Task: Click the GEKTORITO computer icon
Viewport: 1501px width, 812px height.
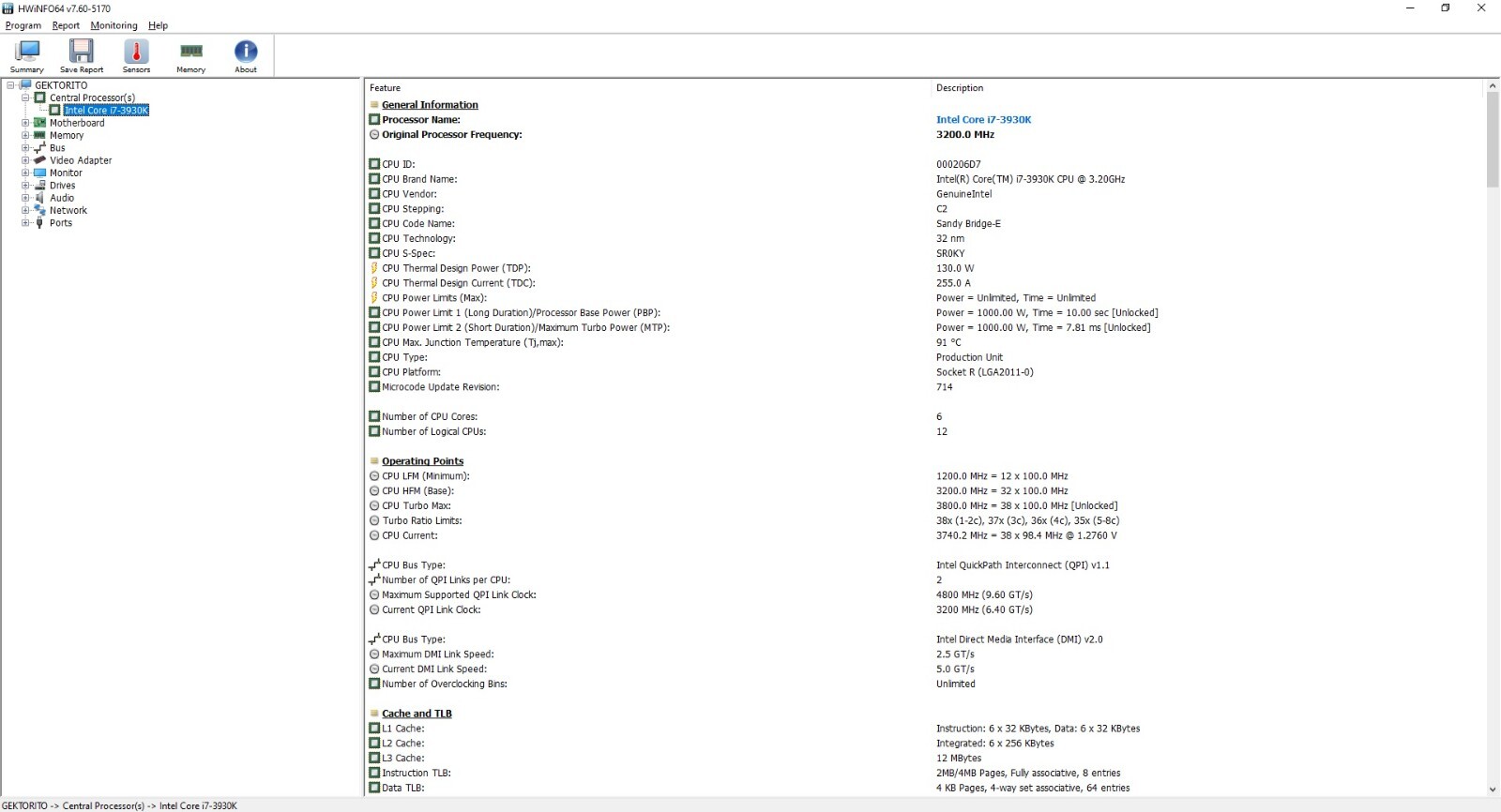Action: tap(25, 85)
